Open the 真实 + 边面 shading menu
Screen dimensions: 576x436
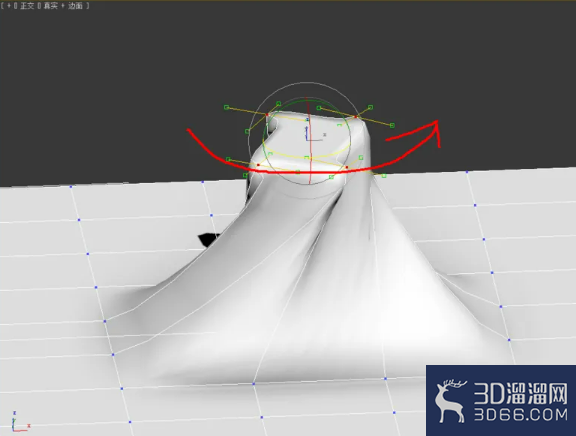pyautogui.click(x=63, y=6)
